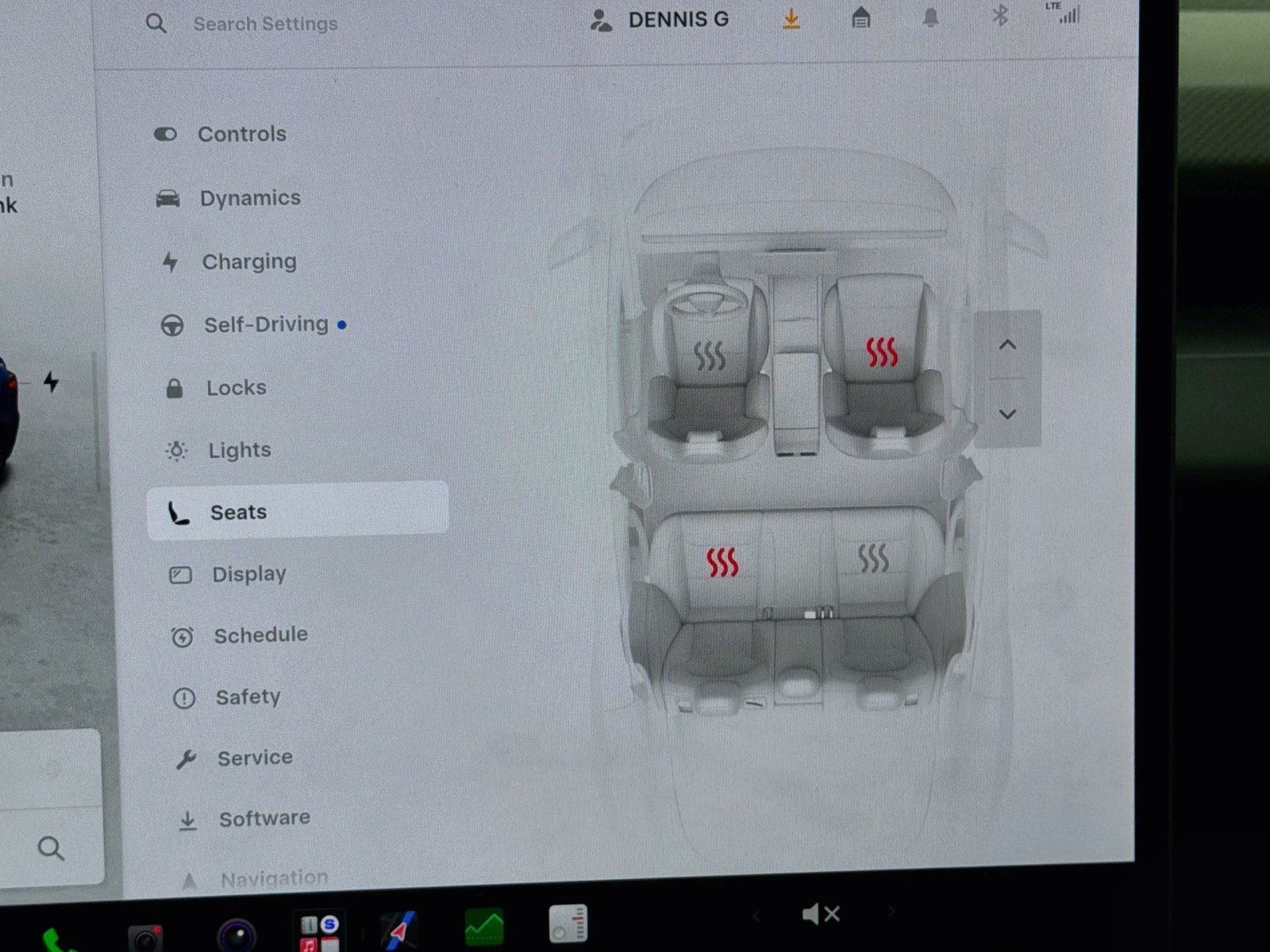Turn off front passenger seat heater
This screenshot has width=1270, height=952.
click(881, 351)
